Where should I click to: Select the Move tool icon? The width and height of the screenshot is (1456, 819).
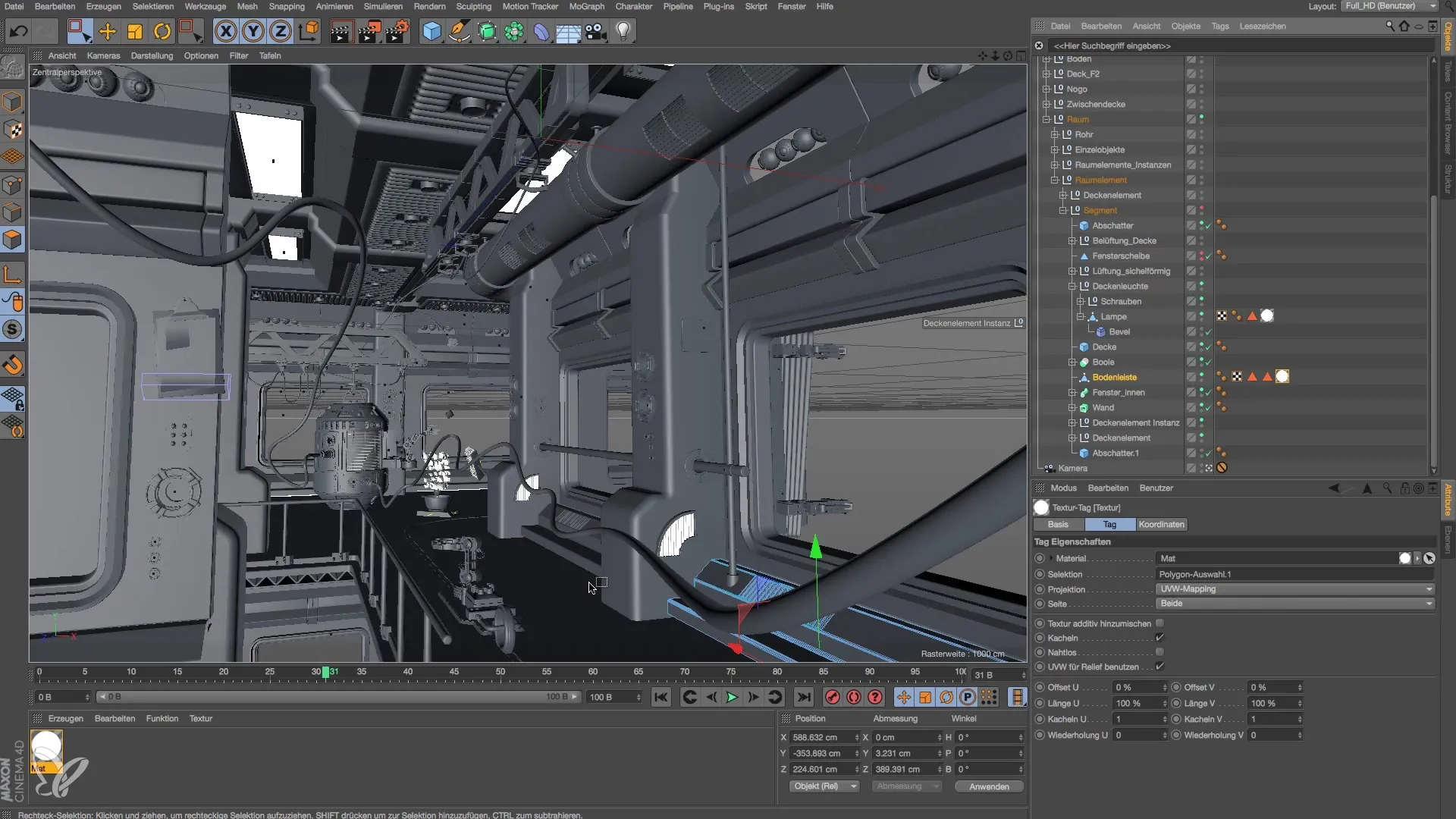pyautogui.click(x=108, y=31)
